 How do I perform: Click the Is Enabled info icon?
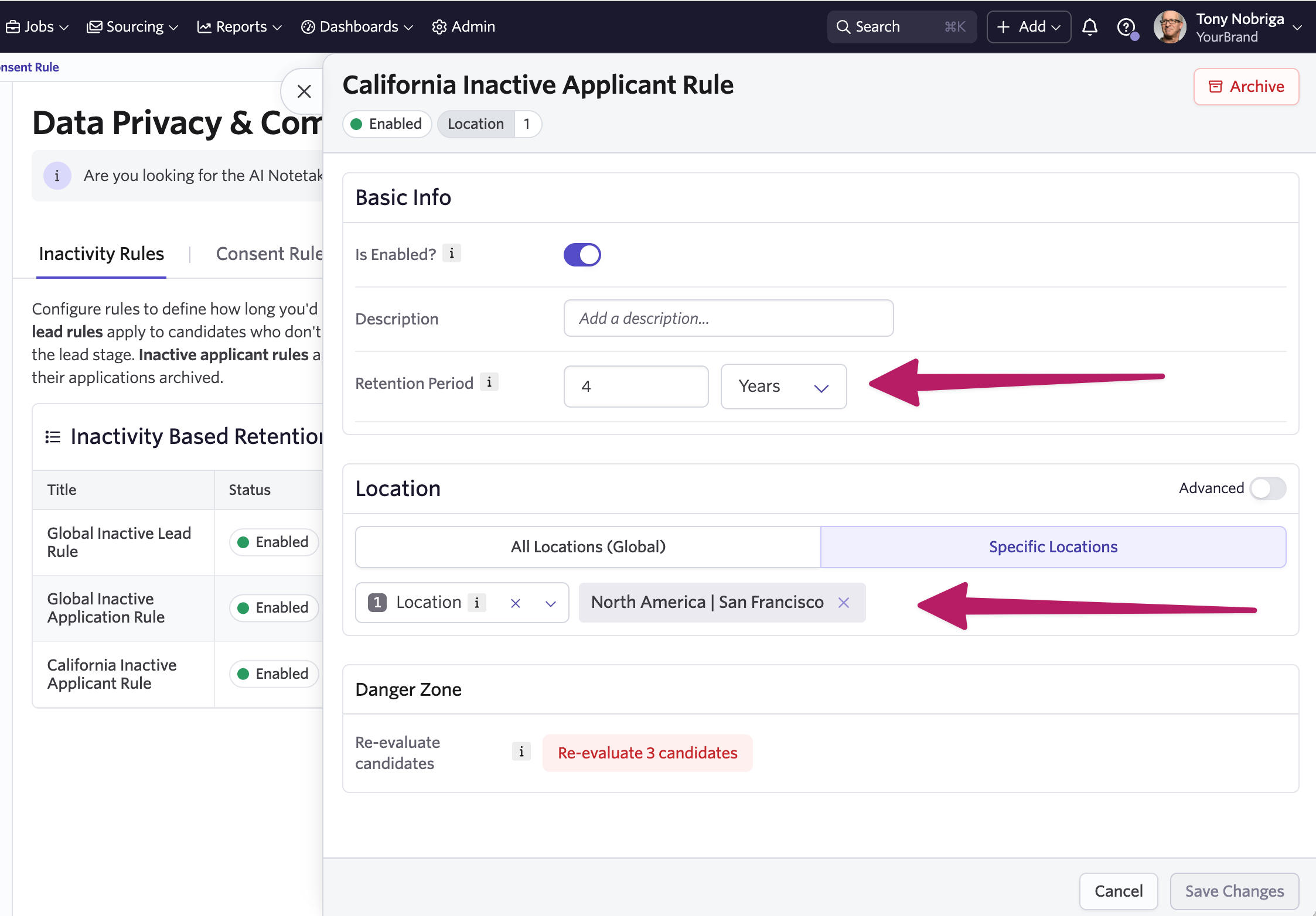click(x=451, y=254)
